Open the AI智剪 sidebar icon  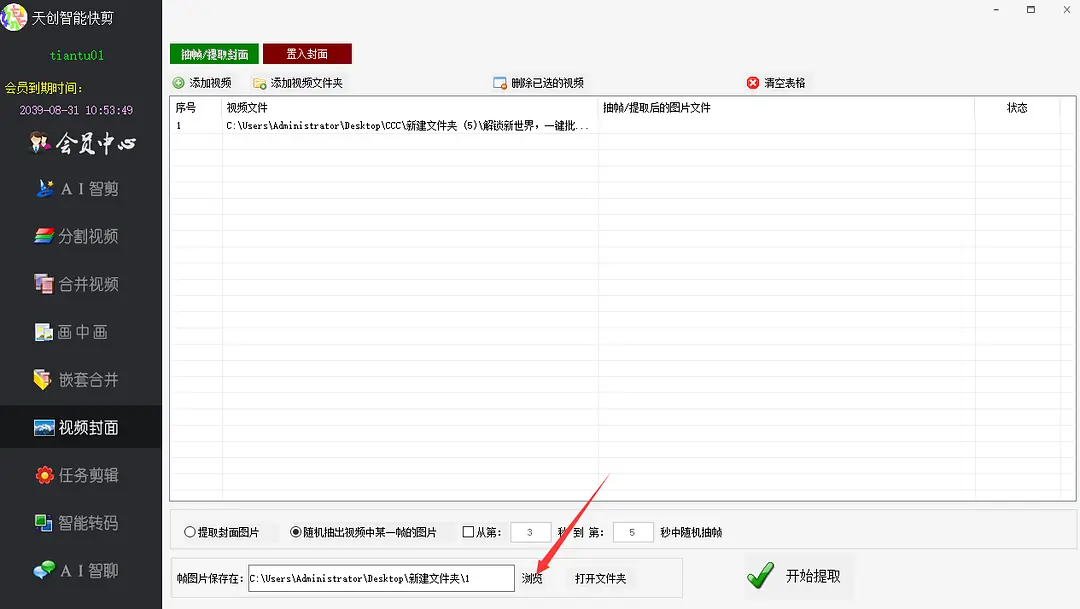pos(45,188)
